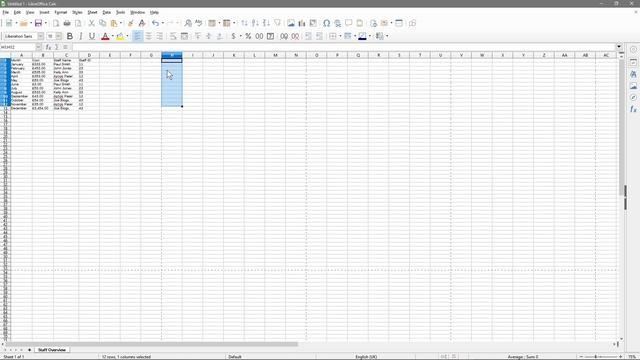Open the Sheet menu
The height and width of the screenshot is (360, 640).
92,12
